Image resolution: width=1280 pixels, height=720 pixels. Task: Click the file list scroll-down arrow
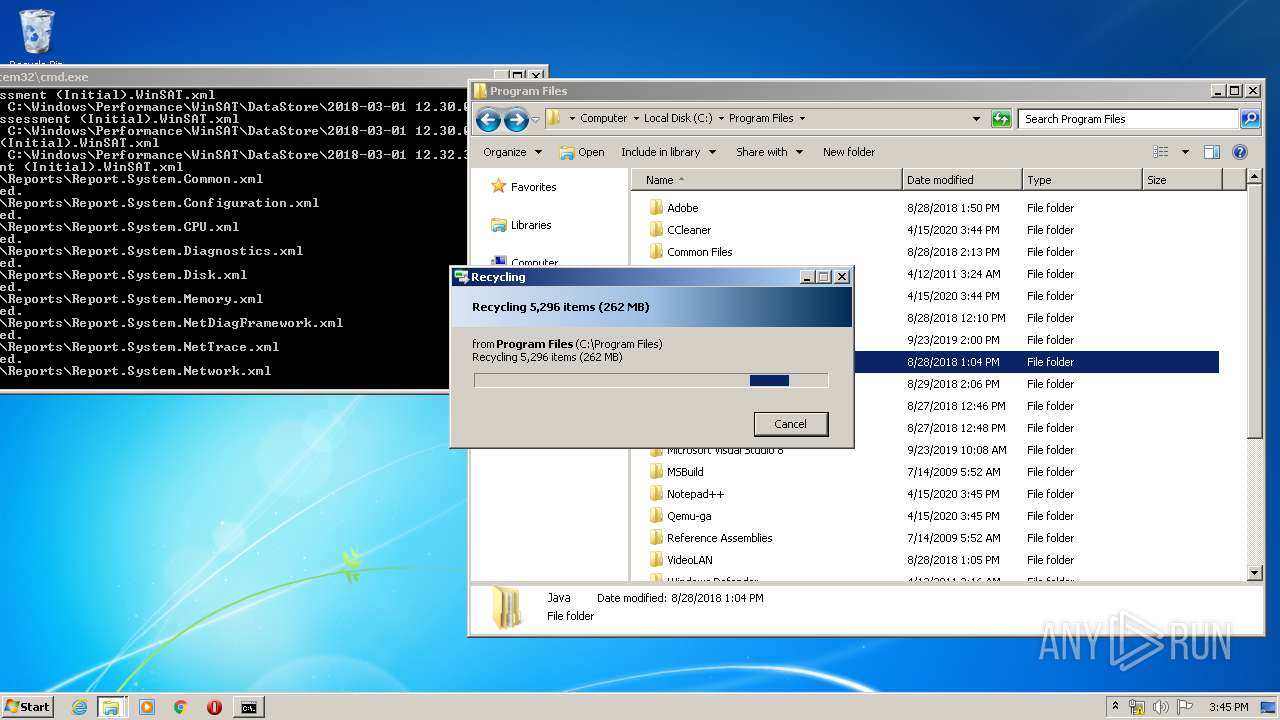(1255, 573)
